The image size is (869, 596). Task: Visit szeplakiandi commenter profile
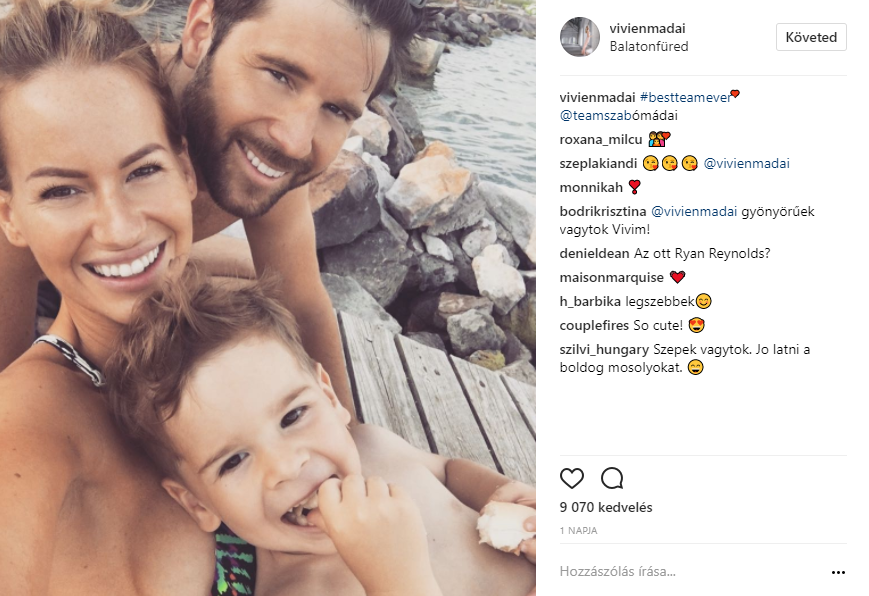pyautogui.click(x=599, y=164)
